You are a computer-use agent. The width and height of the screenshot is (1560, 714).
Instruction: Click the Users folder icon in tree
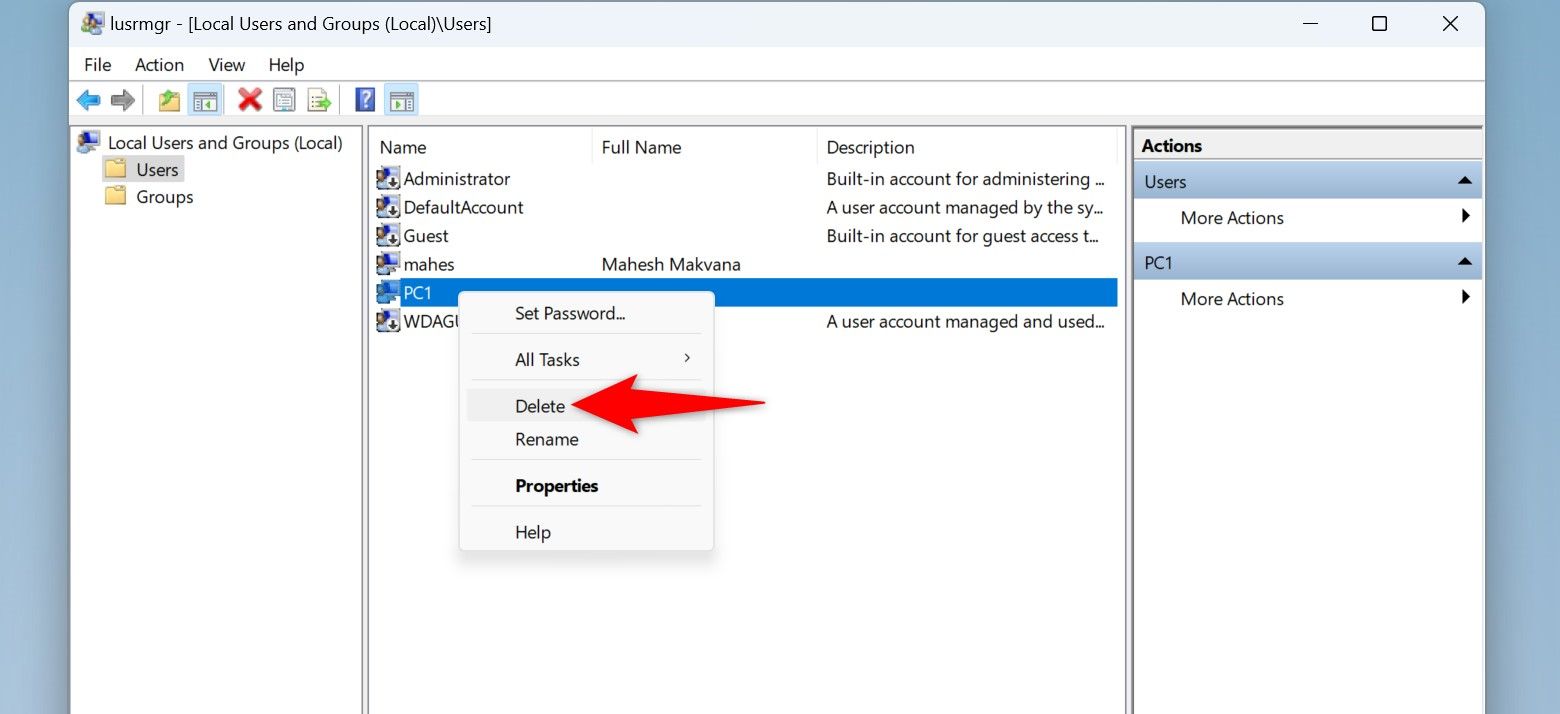[x=116, y=169]
